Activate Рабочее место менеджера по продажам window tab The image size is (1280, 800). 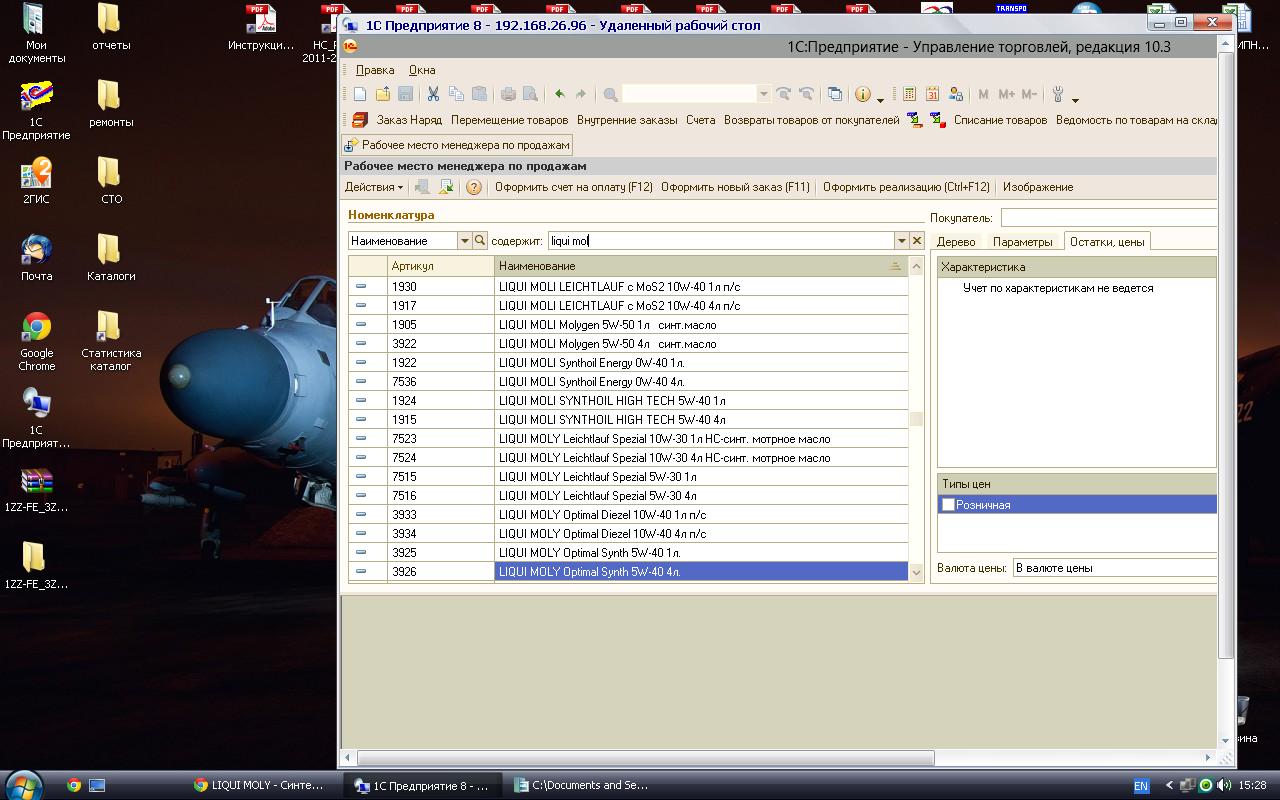pyautogui.click(x=457, y=145)
